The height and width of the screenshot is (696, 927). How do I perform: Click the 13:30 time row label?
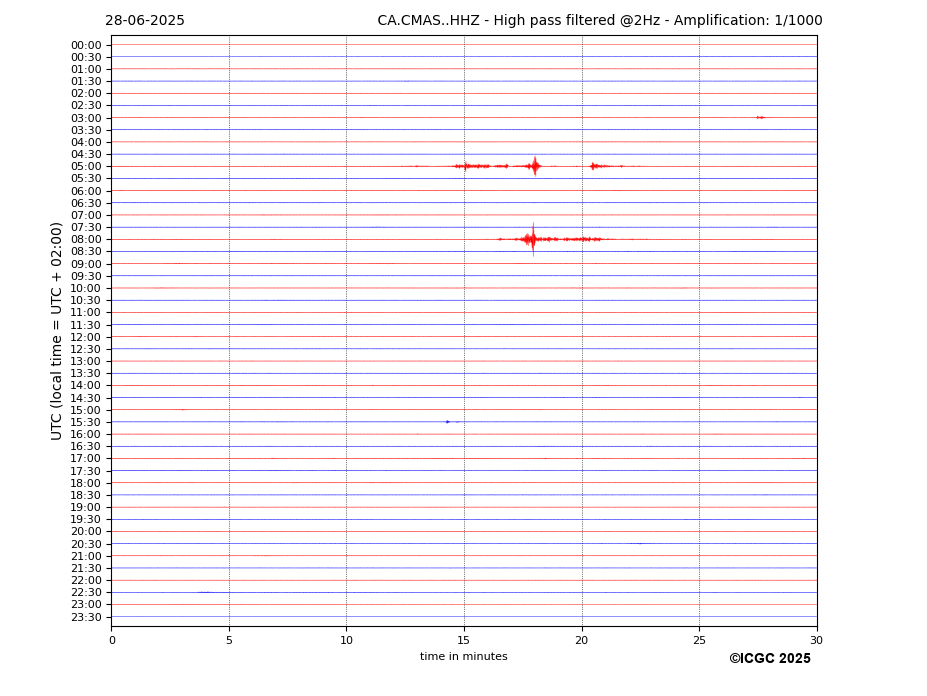86,374
